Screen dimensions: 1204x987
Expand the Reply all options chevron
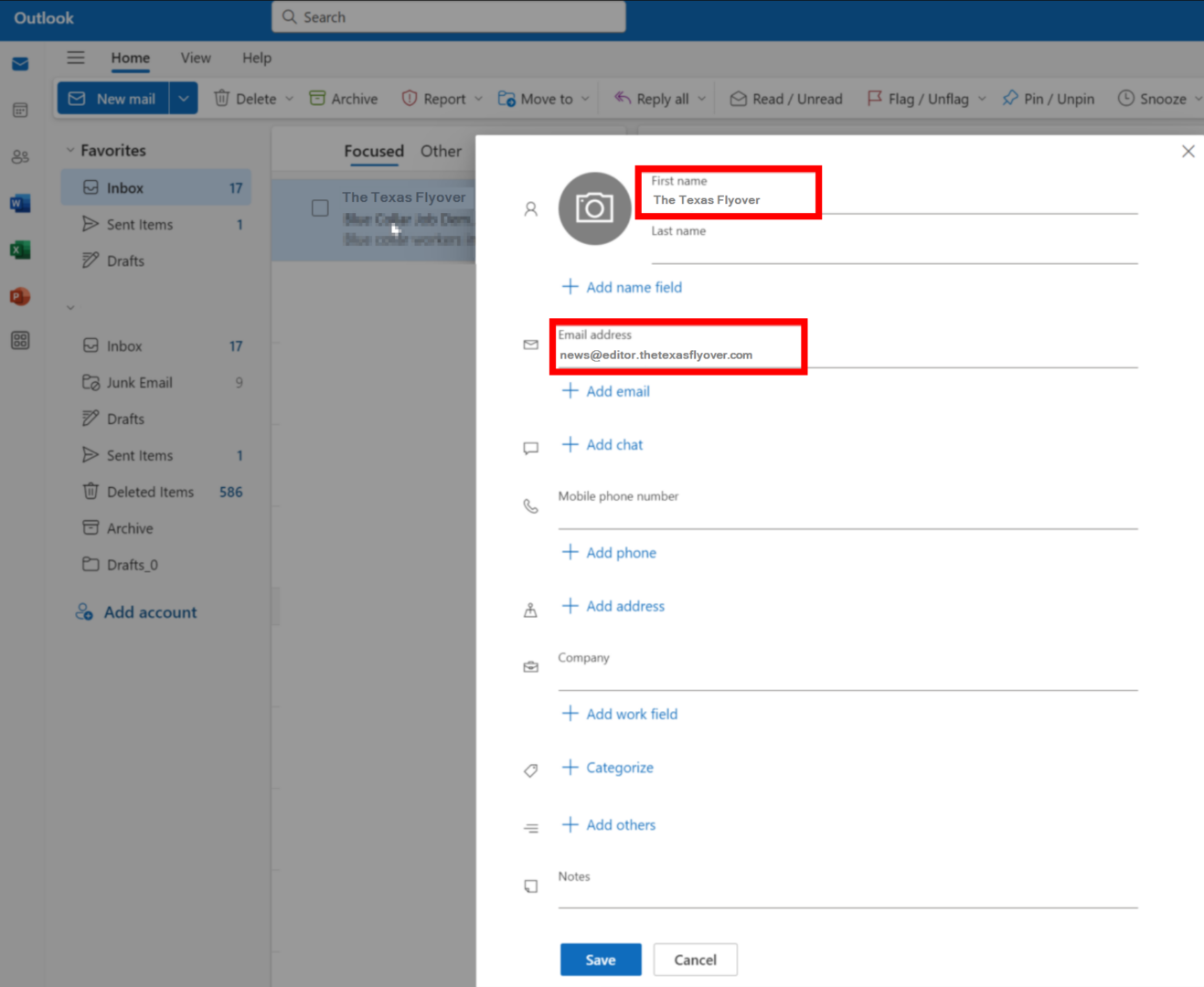click(702, 99)
